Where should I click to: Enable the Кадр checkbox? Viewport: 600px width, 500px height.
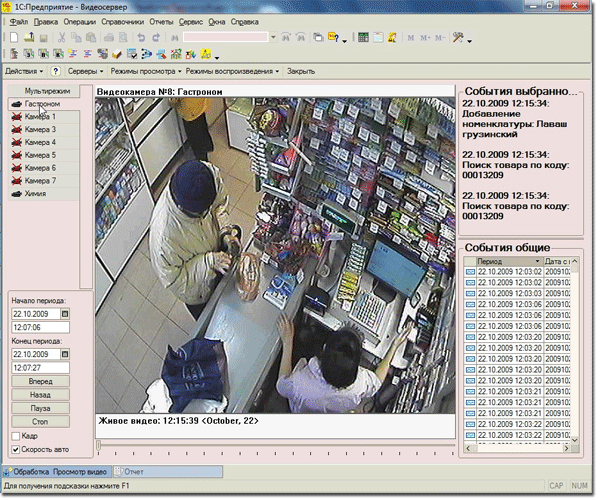click(15, 436)
